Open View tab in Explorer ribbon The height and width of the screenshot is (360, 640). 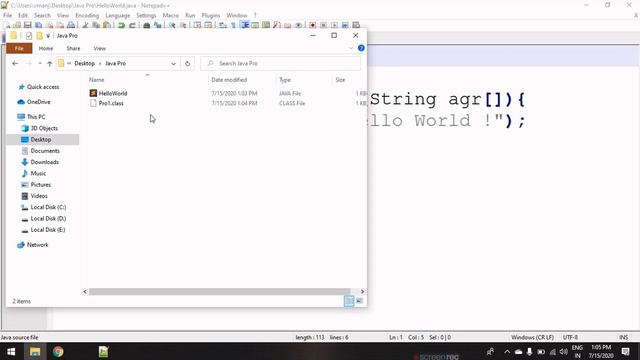[100, 48]
